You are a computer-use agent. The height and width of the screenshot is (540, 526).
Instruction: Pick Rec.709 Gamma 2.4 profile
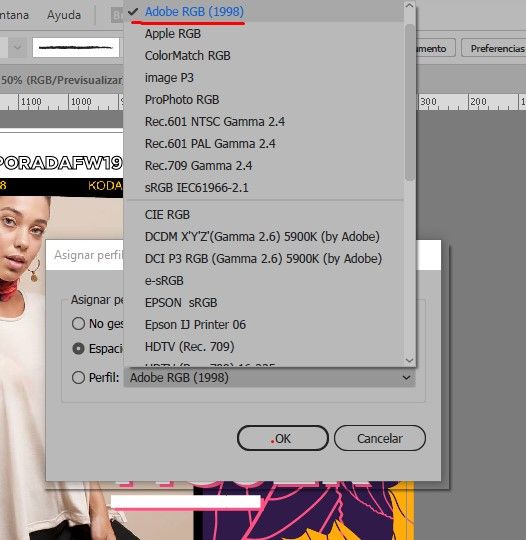coord(264,166)
